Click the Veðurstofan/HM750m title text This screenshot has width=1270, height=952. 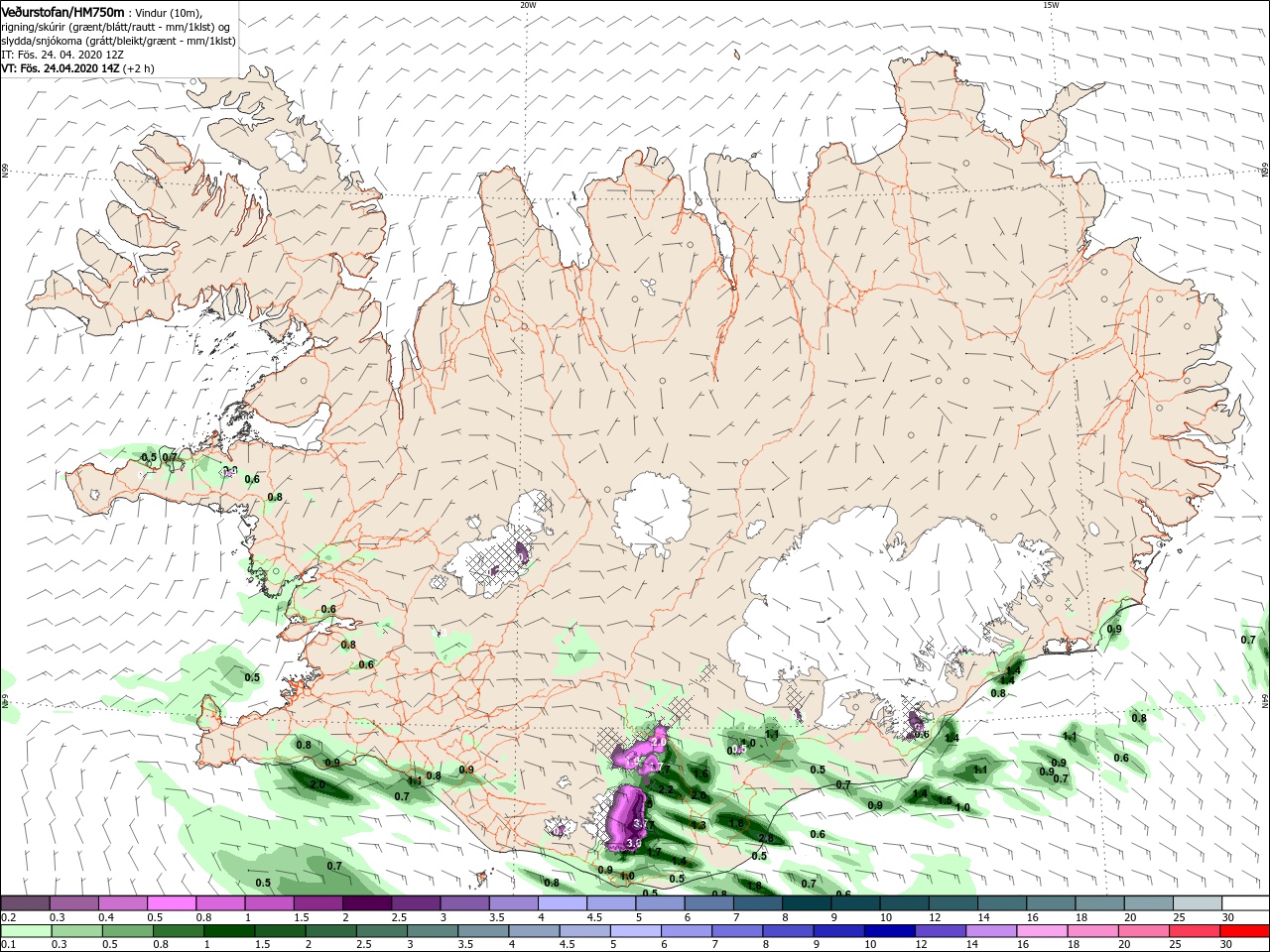[63, 11]
